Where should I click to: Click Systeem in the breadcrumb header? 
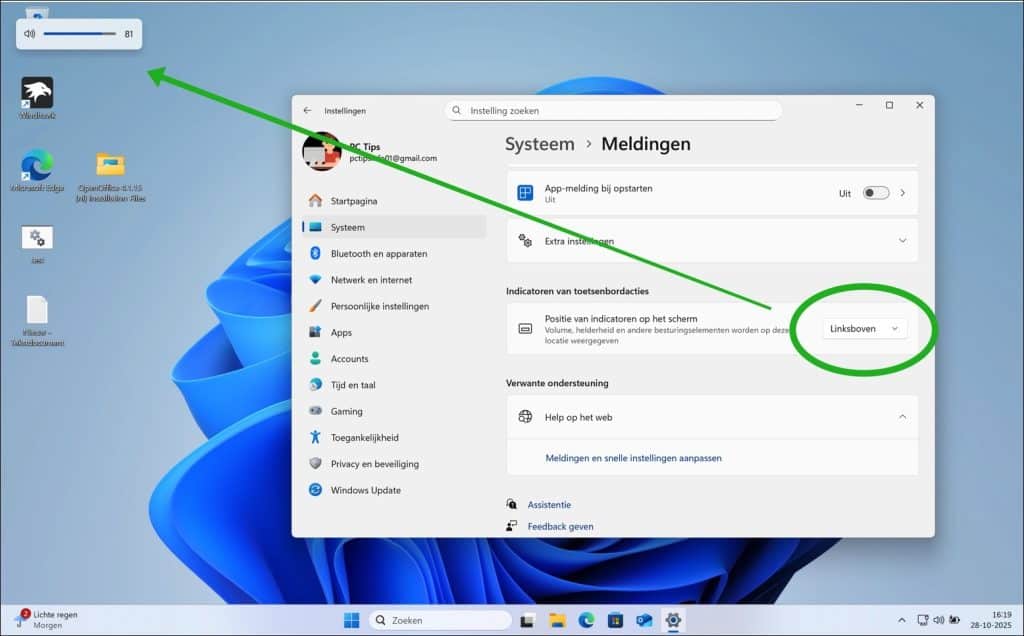tap(539, 144)
